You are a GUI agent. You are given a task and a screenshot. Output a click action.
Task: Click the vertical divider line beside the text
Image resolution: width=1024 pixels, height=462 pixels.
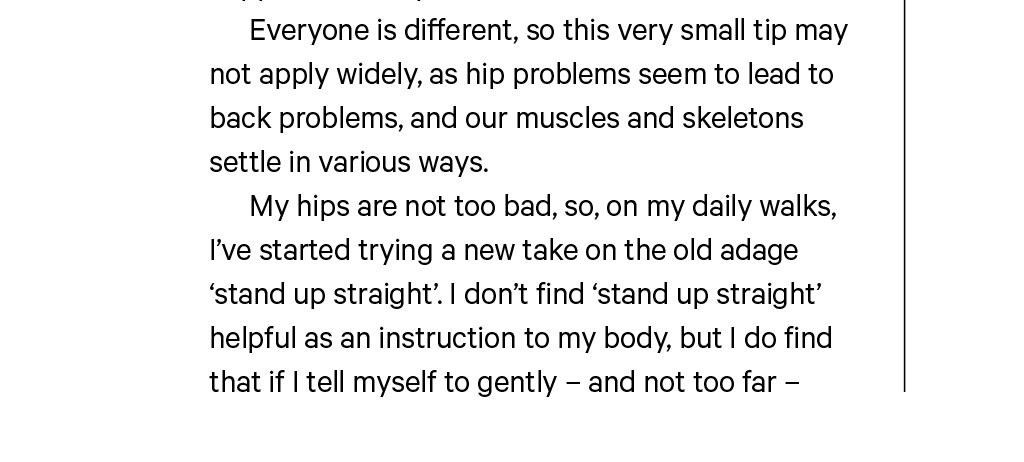pos(905,200)
